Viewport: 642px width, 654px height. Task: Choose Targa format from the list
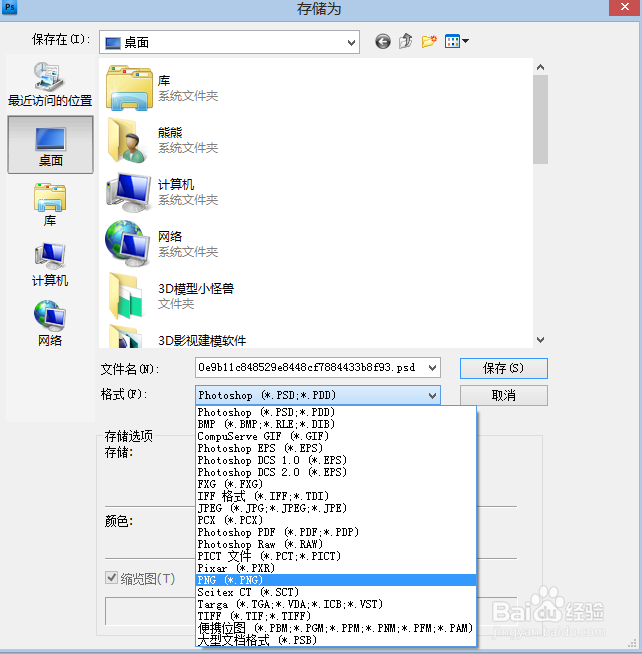click(336, 604)
